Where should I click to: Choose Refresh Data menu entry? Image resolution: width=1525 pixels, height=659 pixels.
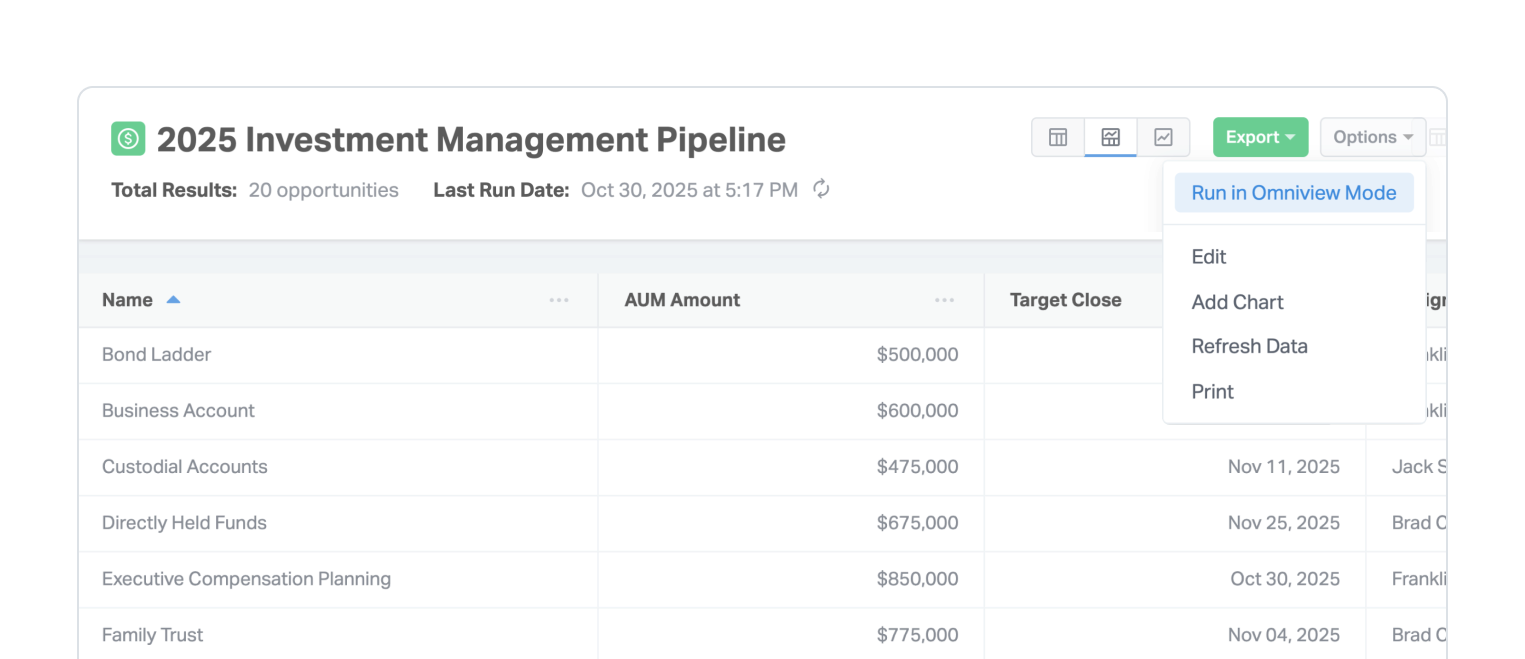point(1249,346)
